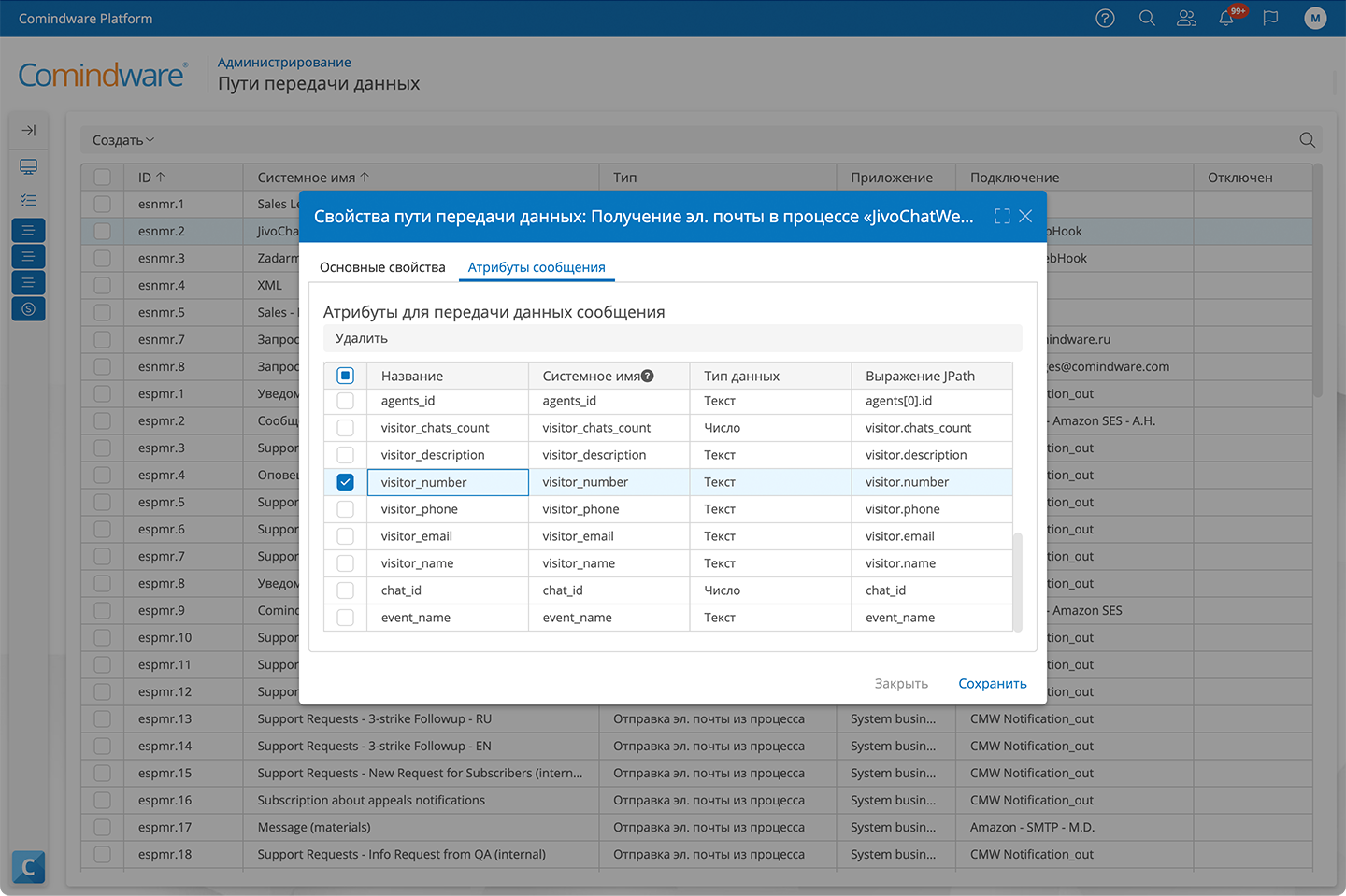Click Название column header in attributes table
The width and height of the screenshot is (1346, 896).
pos(448,376)
